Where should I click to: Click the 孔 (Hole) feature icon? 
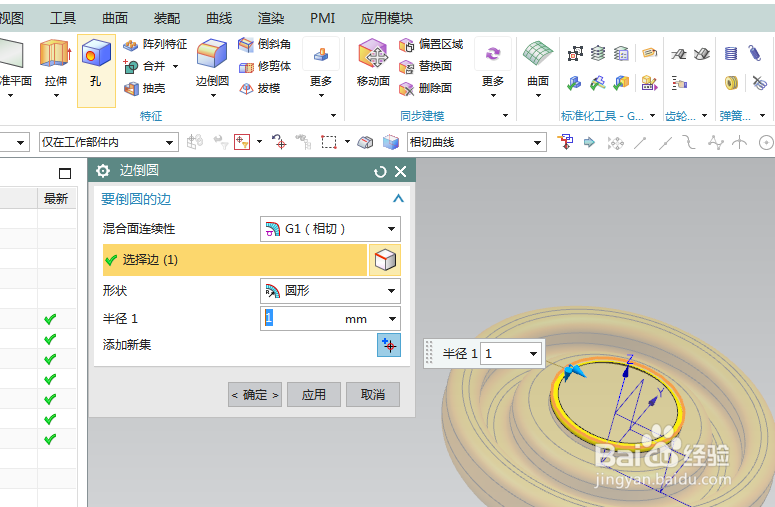tap(96, 53)
